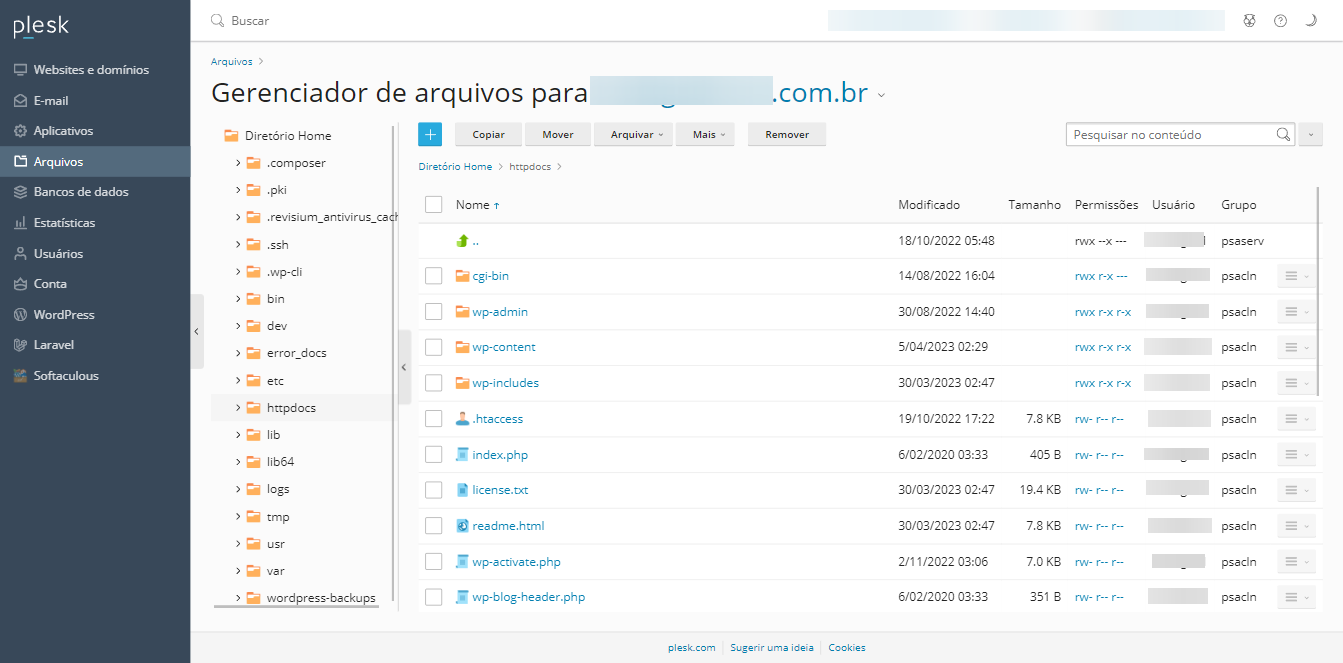Click the wp-admin folder icon
Viewport: 1343px width, 663px height.
(x=462, y=312)
